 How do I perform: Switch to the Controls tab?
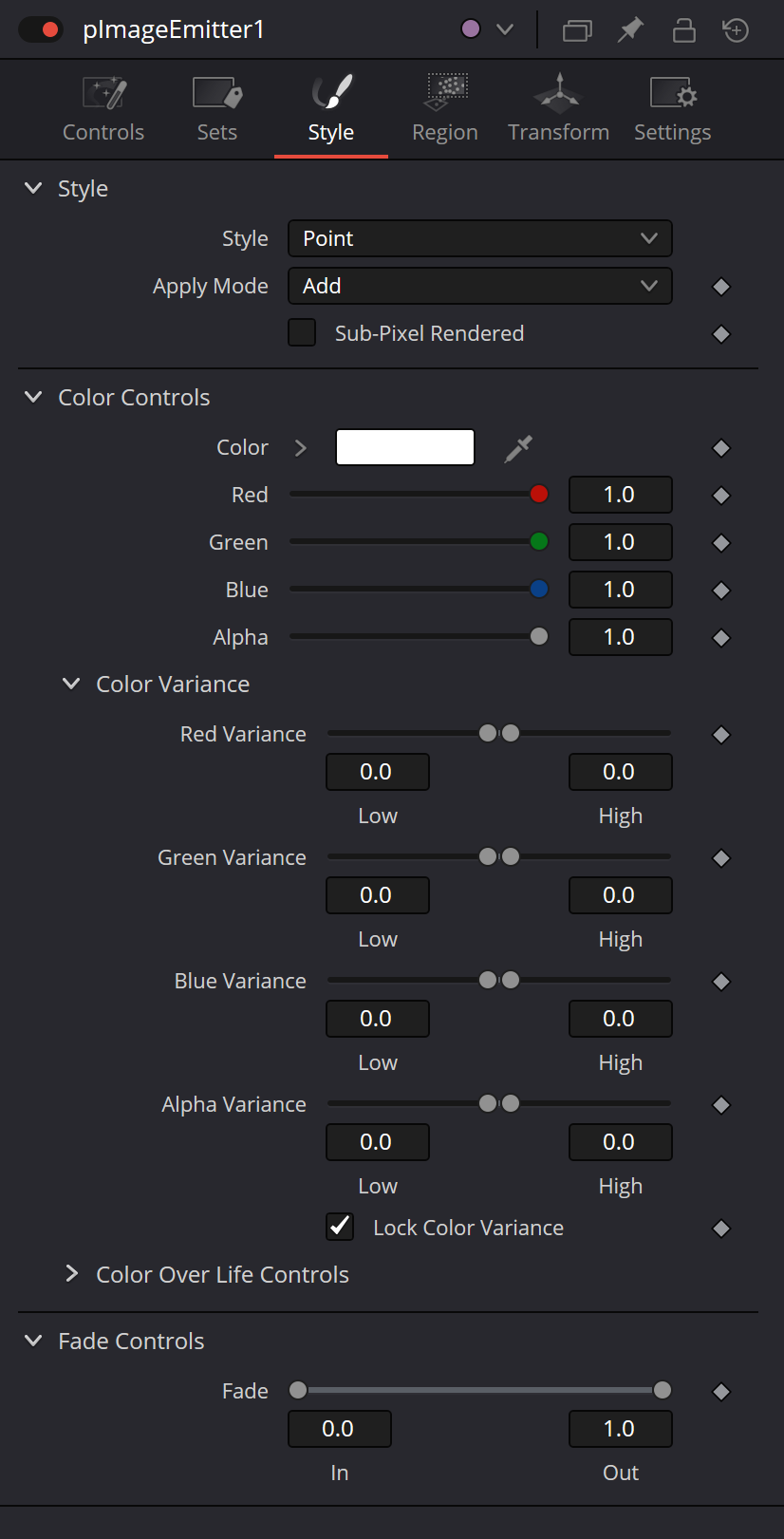pos(103,110)
